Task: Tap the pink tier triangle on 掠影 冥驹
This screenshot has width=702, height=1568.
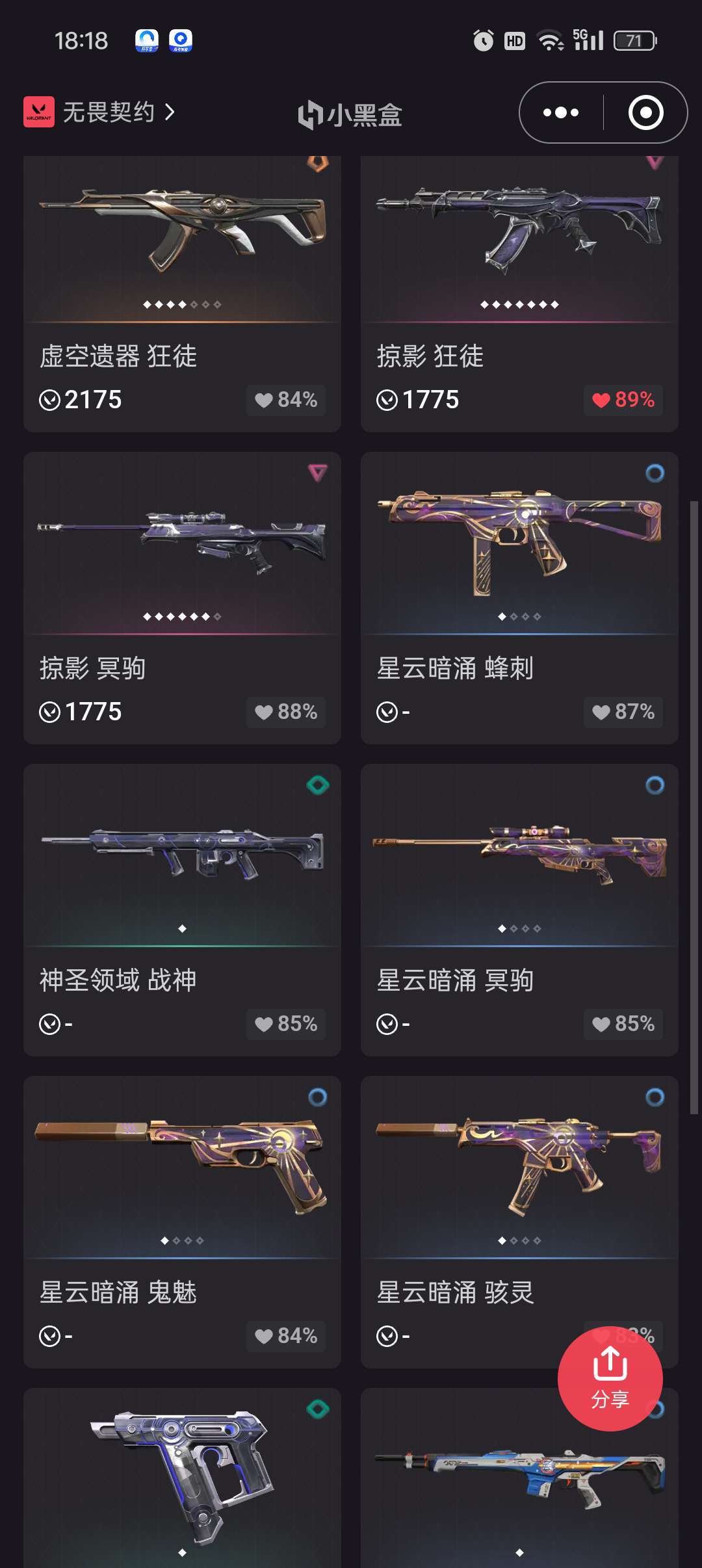Action: (318, 473)
